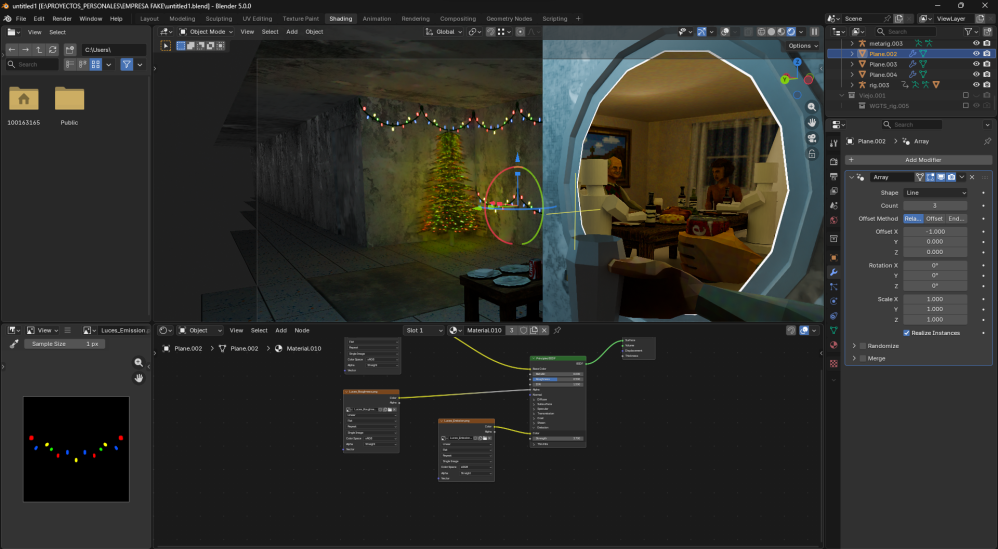This screenshot has height=549, width=998.
Task: Switch to the Compositing workspace tab
Action: click(458, 18)
